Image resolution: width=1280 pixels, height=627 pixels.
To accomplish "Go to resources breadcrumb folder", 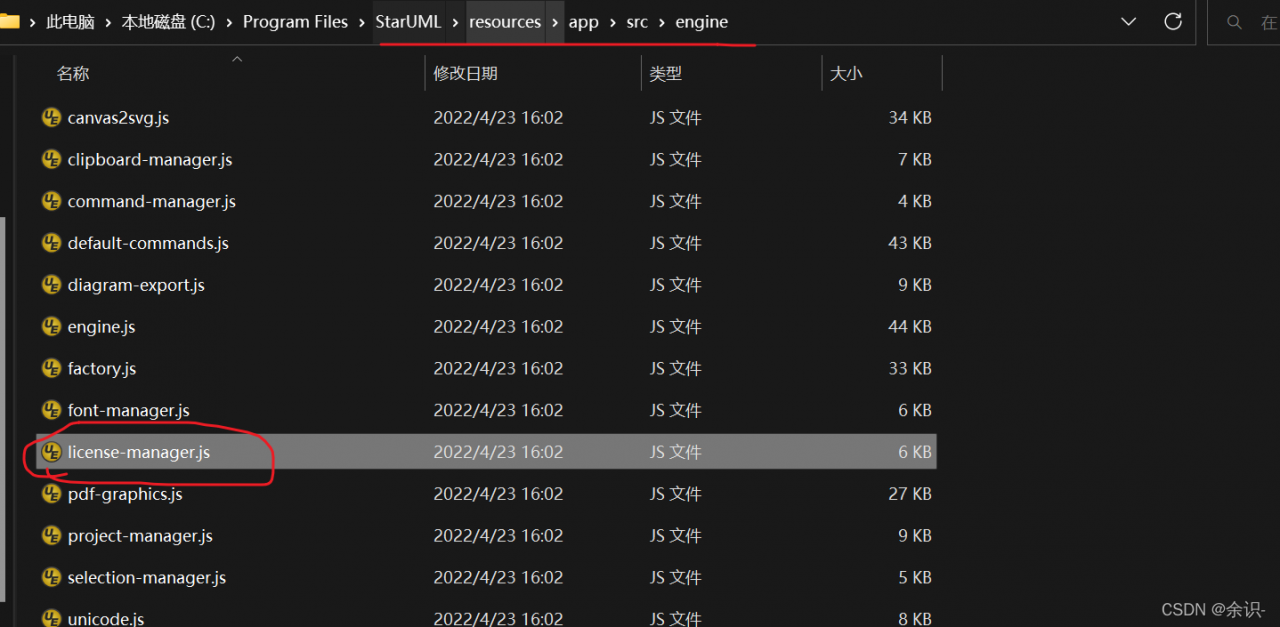I will click(x=505, y=22).
